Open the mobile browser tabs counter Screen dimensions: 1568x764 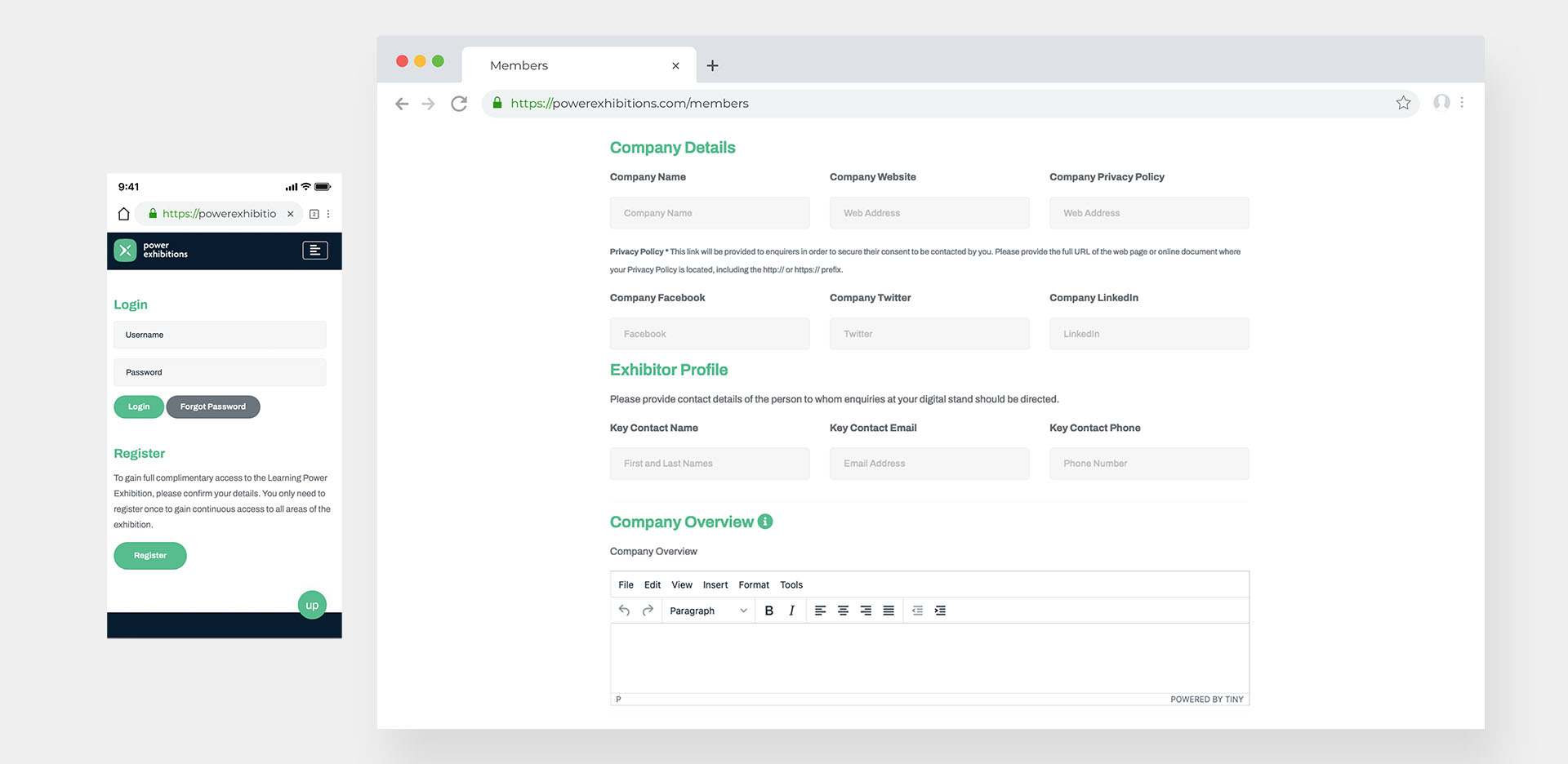(314, 214)
